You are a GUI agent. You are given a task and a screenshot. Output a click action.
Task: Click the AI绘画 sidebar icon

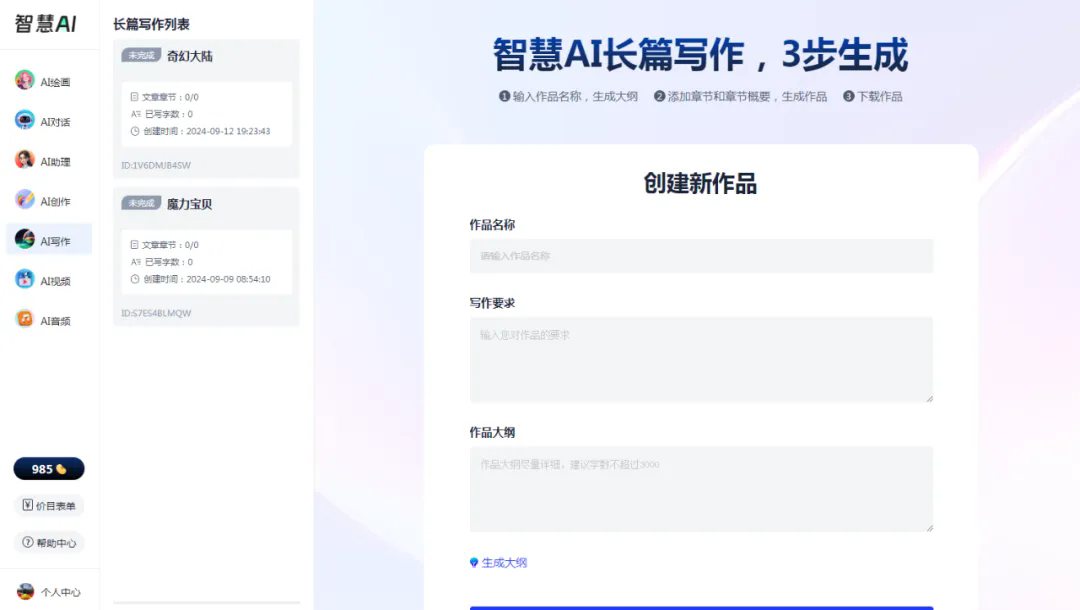(25, 81)
